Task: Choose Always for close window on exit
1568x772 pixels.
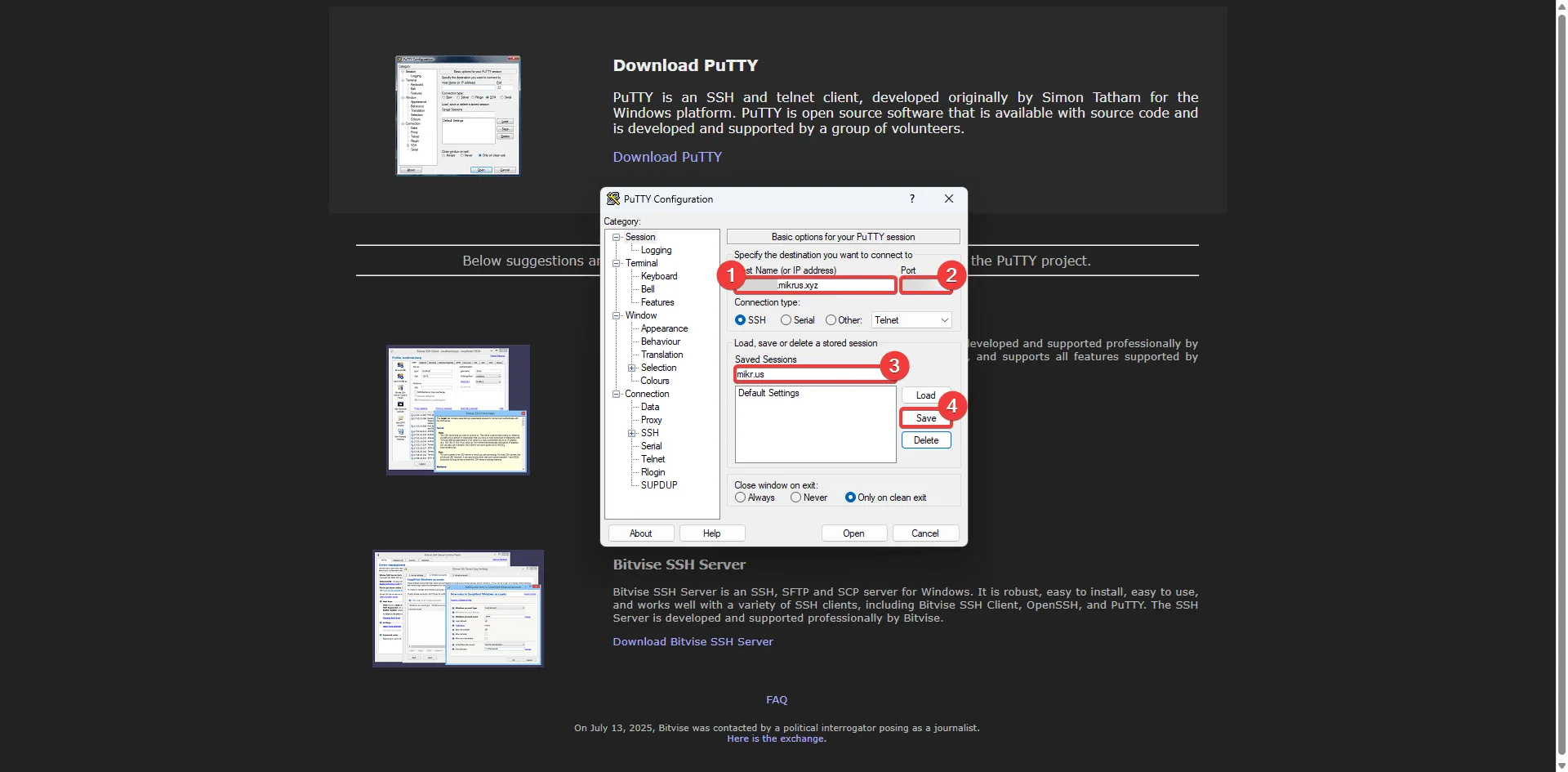Action: [x=740, y=498]
